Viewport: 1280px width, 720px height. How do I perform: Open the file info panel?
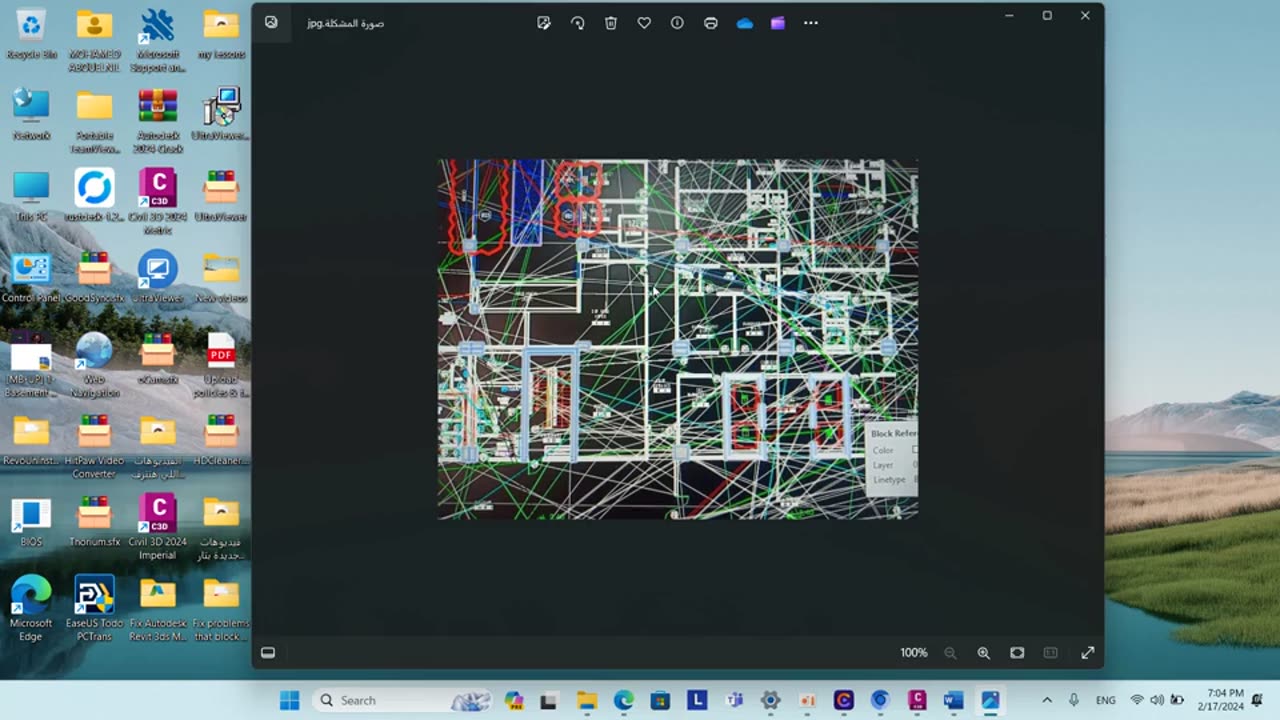click(677, 23)
